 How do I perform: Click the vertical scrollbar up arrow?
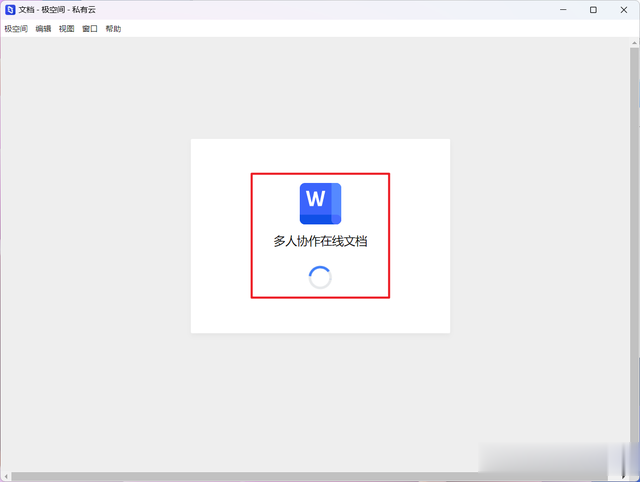pyautogui.click(x=634, y=42)
